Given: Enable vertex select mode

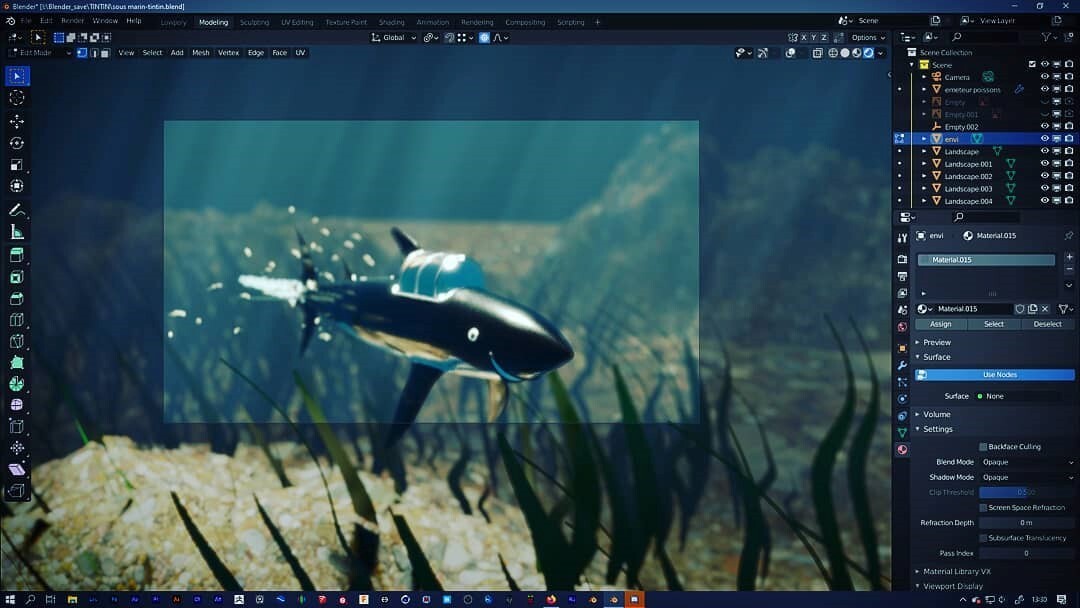Looking at the screenshot, I should click(x=82, y=53).
